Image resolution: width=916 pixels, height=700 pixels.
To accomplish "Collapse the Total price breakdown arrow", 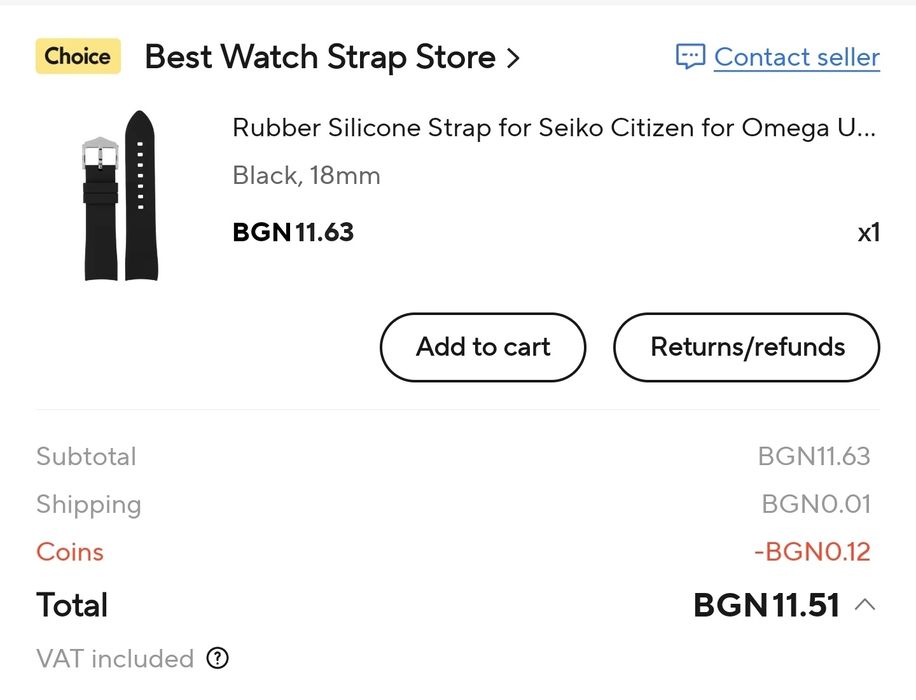I will (866, 604).
